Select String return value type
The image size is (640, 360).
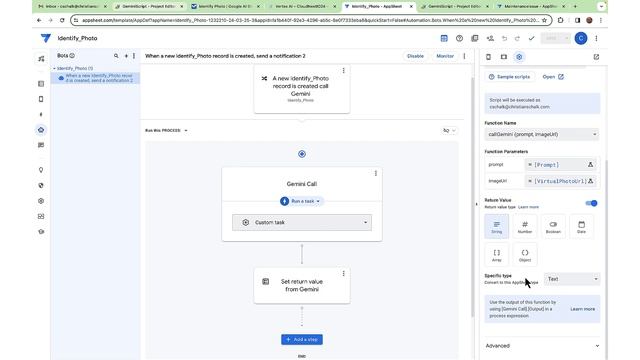[x=497, y=226]
